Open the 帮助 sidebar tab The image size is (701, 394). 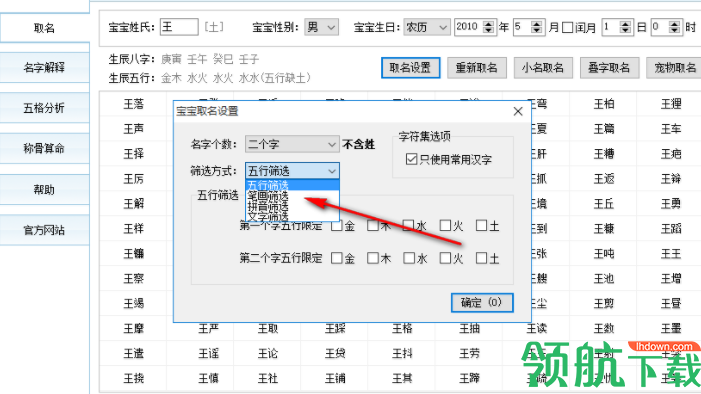coord(44,190)
